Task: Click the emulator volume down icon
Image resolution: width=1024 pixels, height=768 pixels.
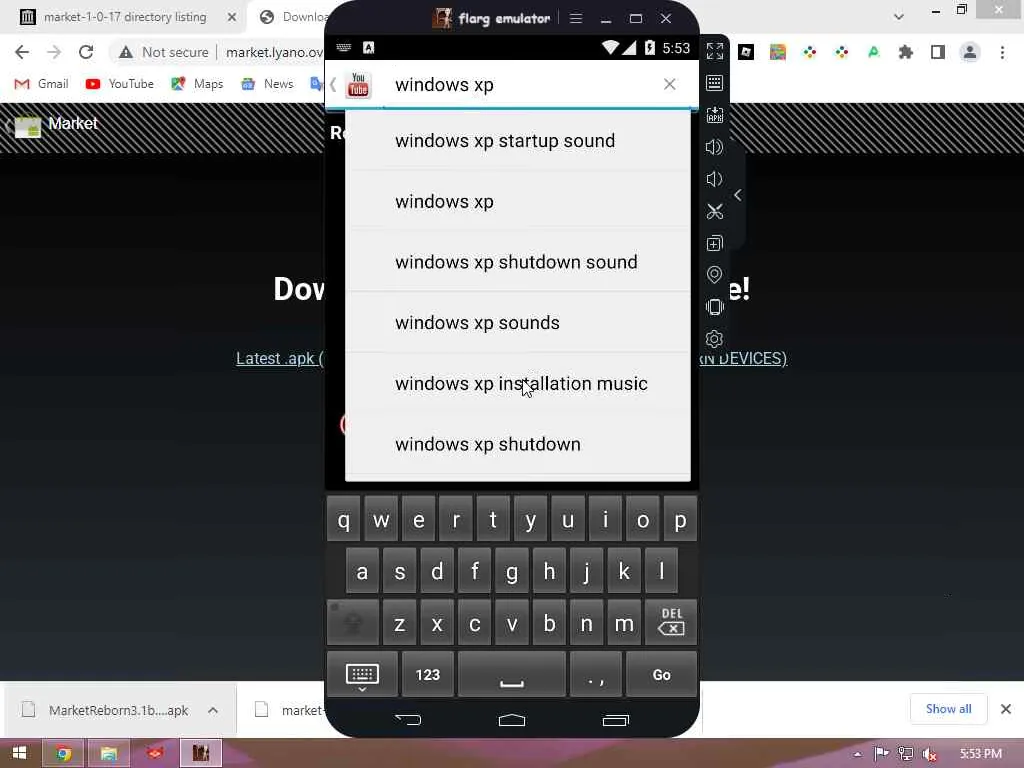Action: (x=714, y=179)
